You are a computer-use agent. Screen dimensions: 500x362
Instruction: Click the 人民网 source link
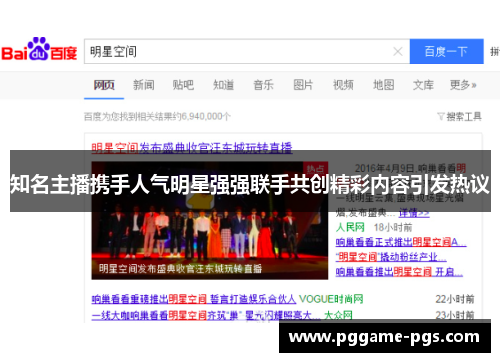(x=350, y=227)
